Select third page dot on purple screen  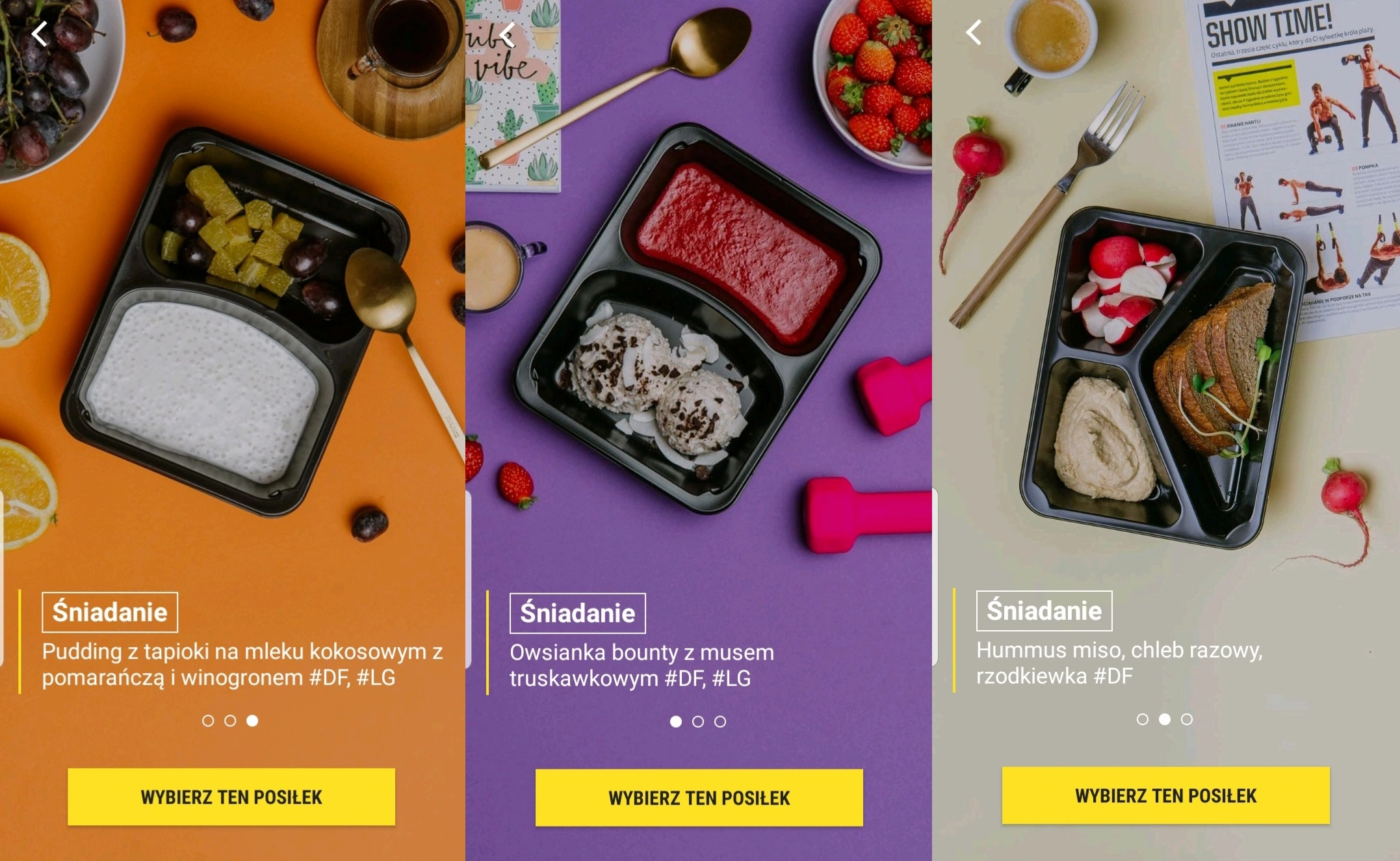(x=720, y=722)
